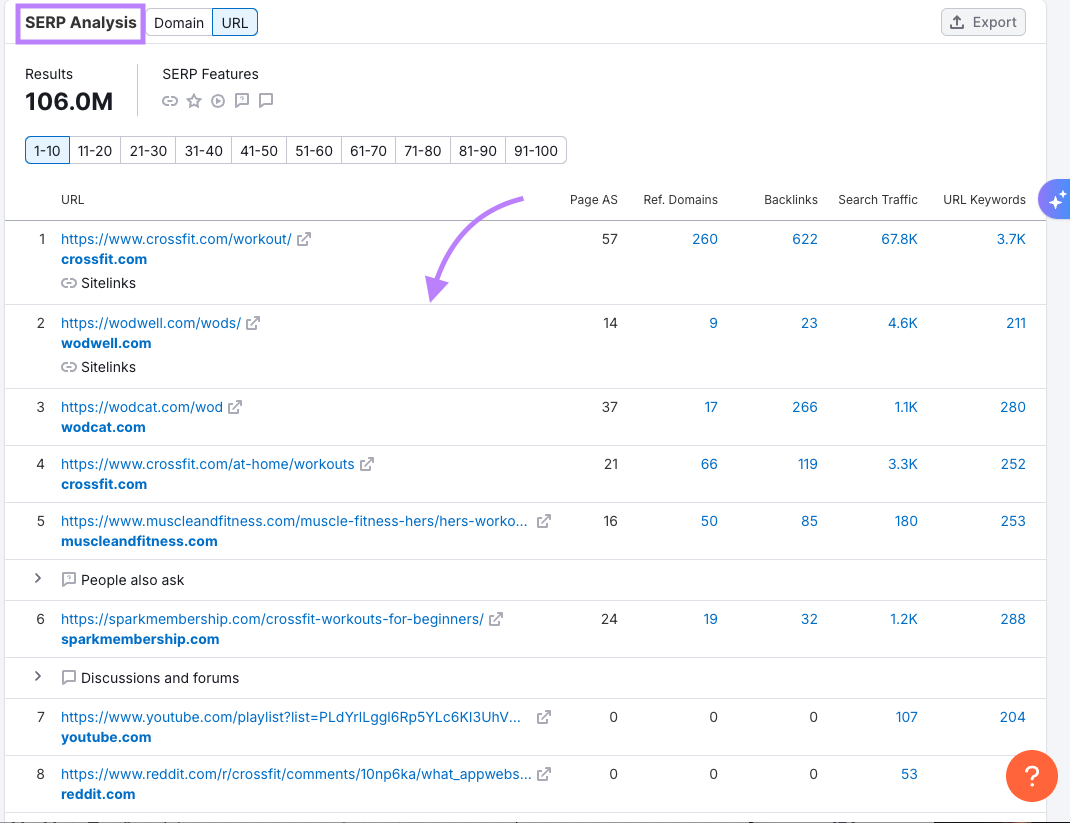Expand the People also ask section
1070x823 pixels.
point(37,579)
